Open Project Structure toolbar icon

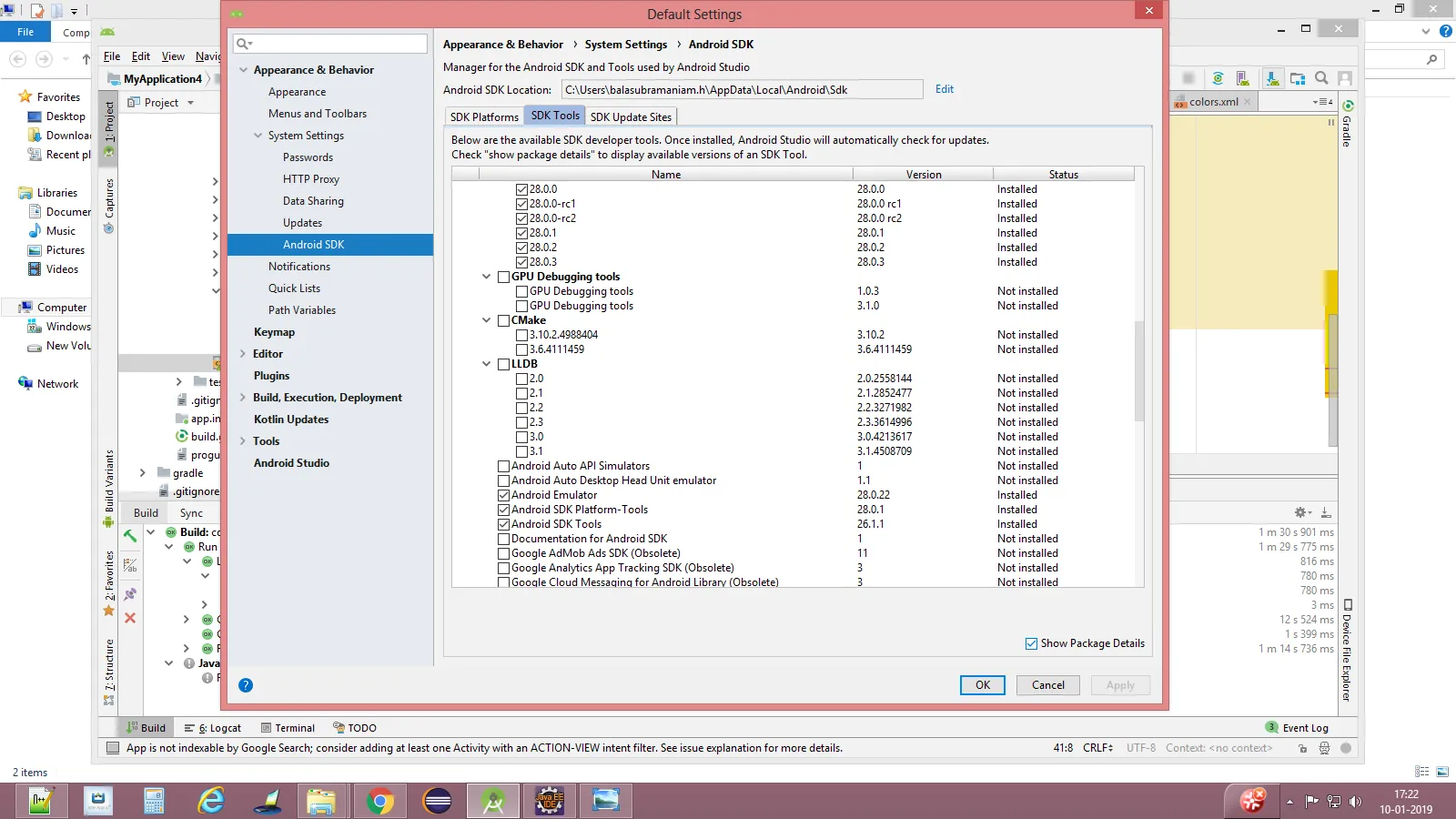pyautogui.click(x=1298, y=78)
